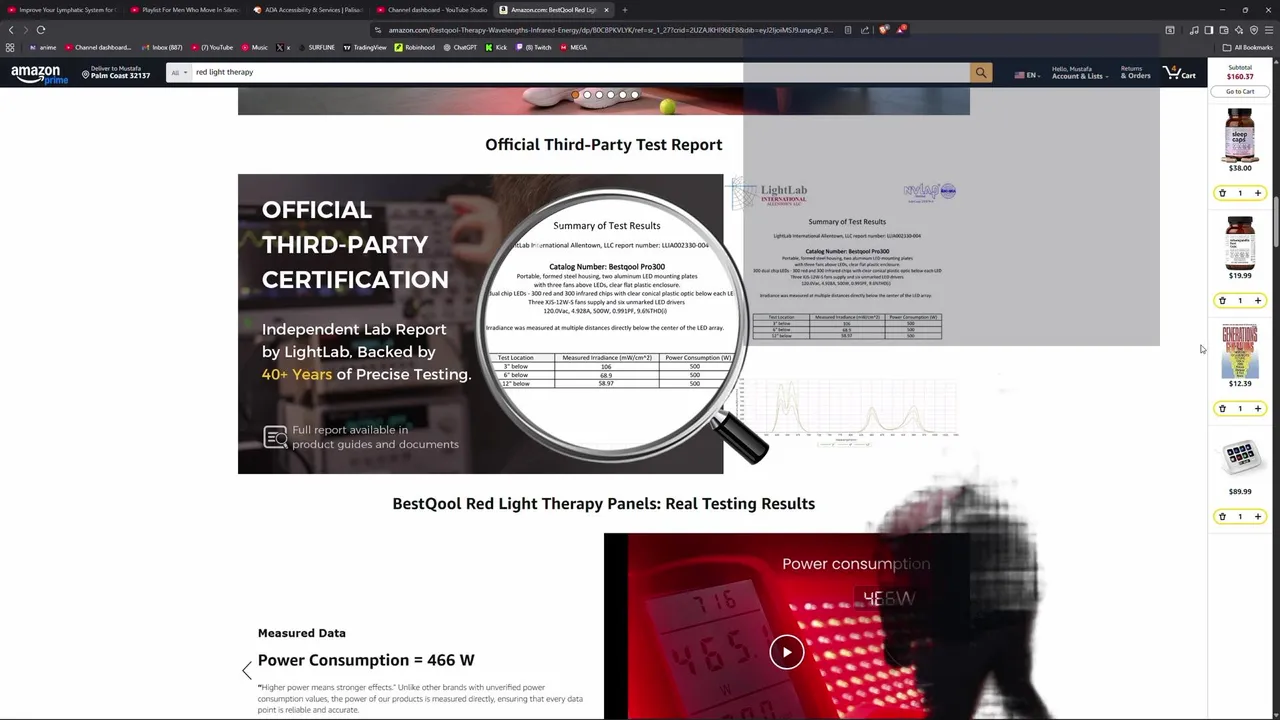Increase quantity of $38.00 sleep caps item
Viewport: 1280px width, 720px height.
1258,193
